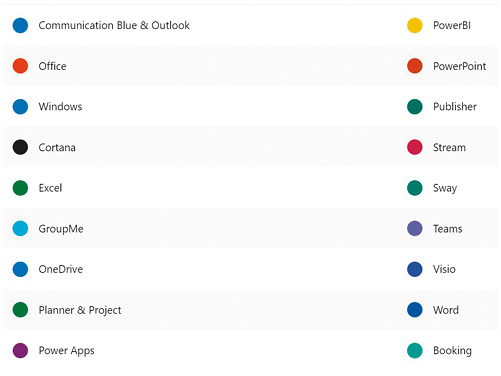The width and height of the screenshot is (501, 376).
Task: Choose the Planner & Project green dot
Action: tap(20, 310)
